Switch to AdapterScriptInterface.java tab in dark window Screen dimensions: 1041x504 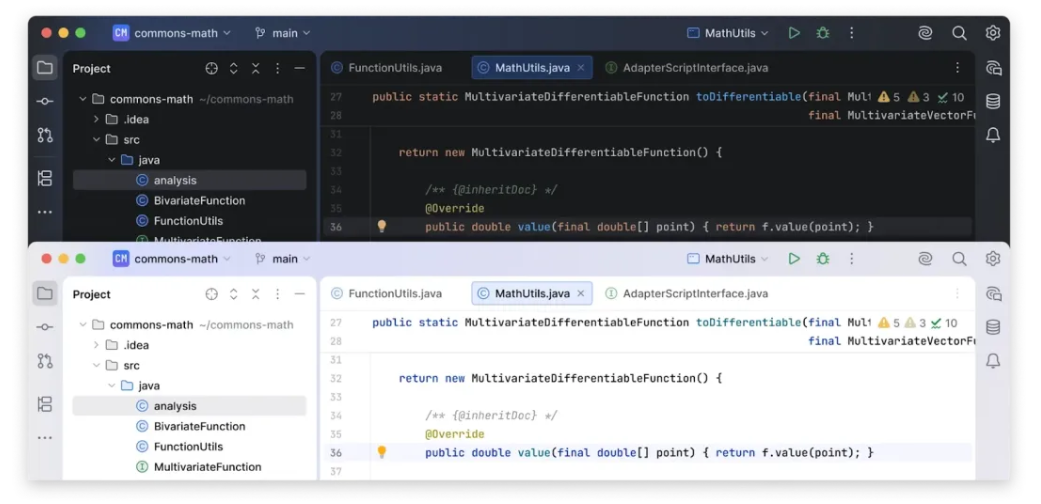[x=686, y=68]
